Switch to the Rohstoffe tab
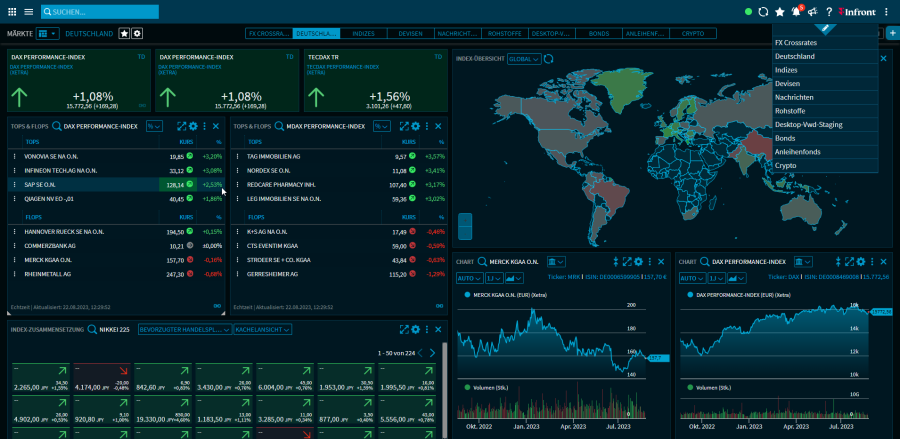Image resolution: width=900 pixels, height=439 pixels. pyautogui.click(x=550, y=33)
